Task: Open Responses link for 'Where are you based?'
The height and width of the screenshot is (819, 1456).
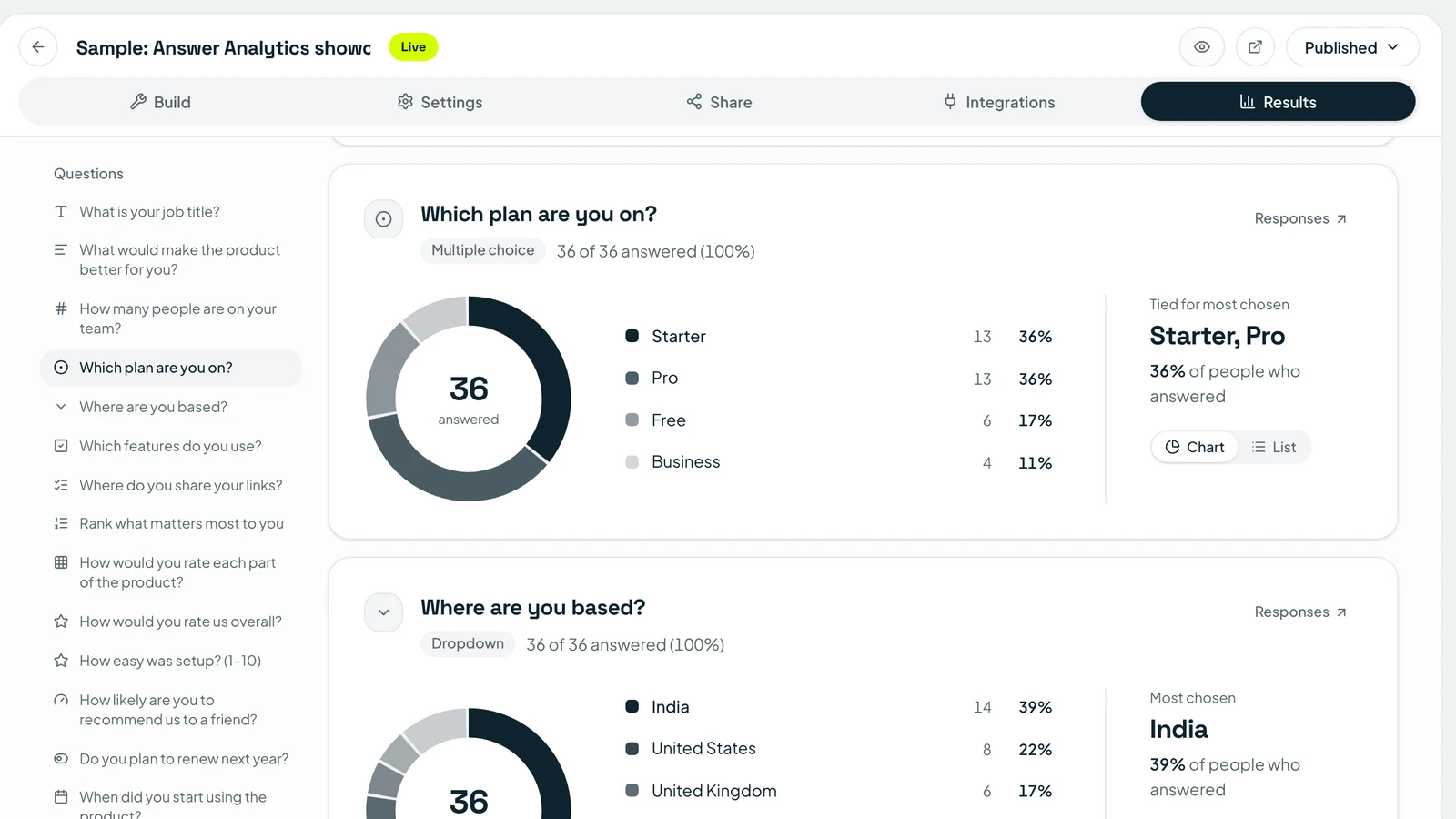Action: [1300, 612]
